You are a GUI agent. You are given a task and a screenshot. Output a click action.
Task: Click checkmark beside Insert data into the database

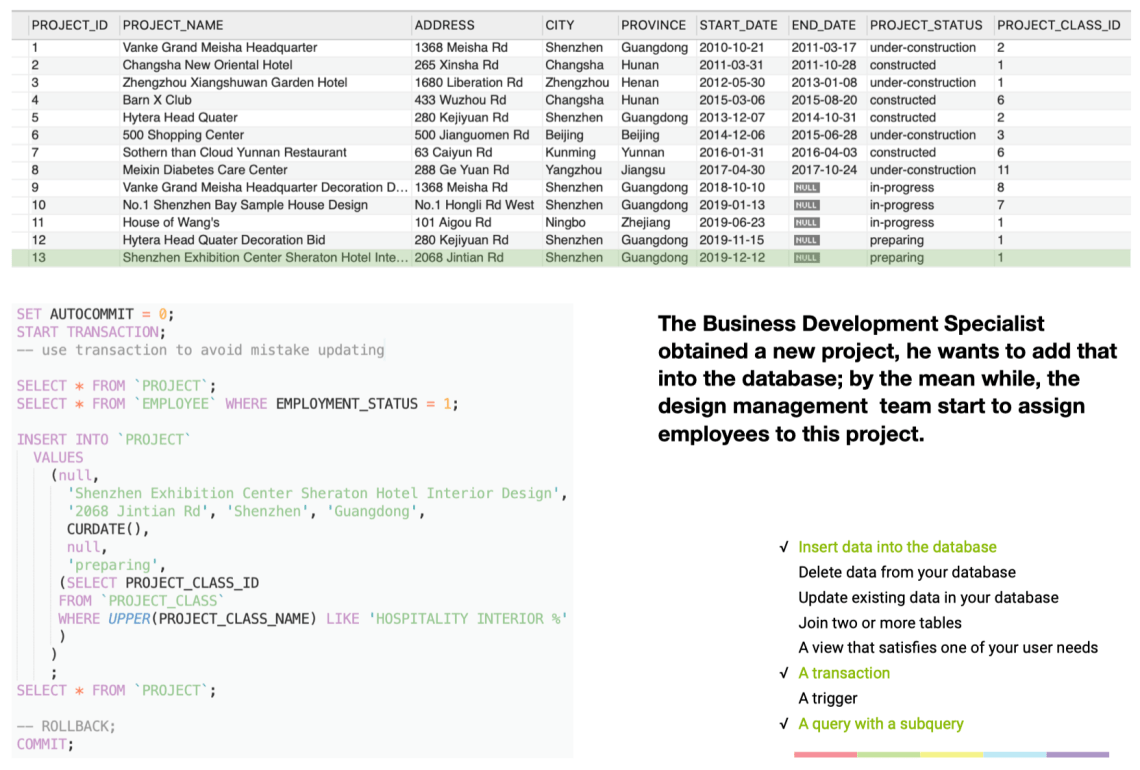(x=783, y=547)
